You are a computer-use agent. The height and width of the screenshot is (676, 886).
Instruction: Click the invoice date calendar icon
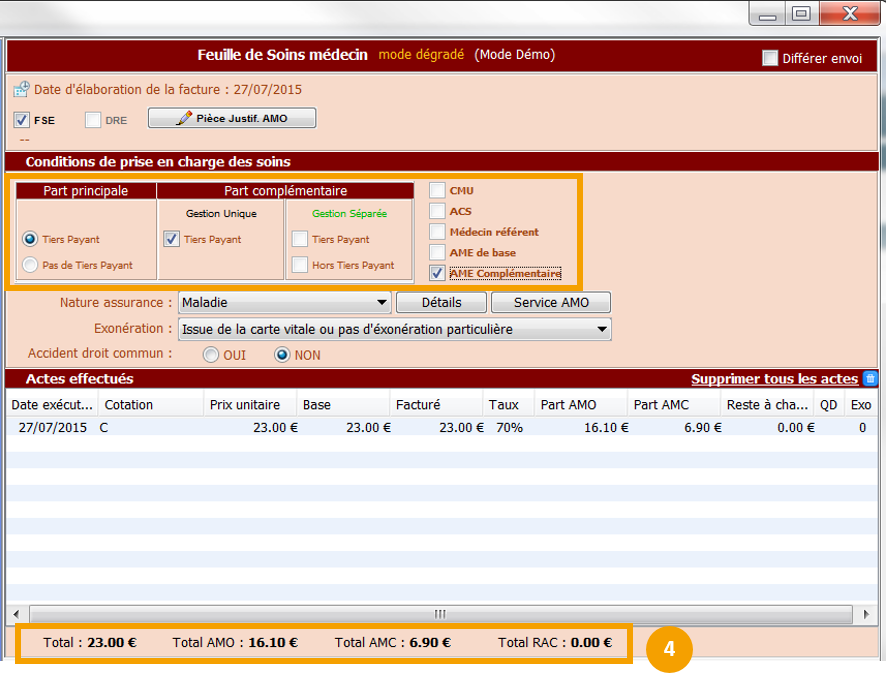click(21, 89)
